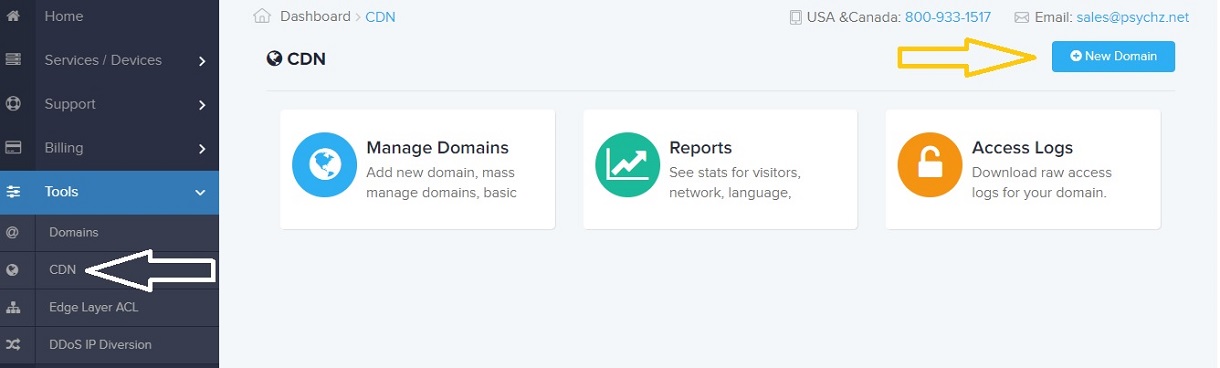Click the 800-933-1517 phone number
1220x368 pixels.
point(949,17)
